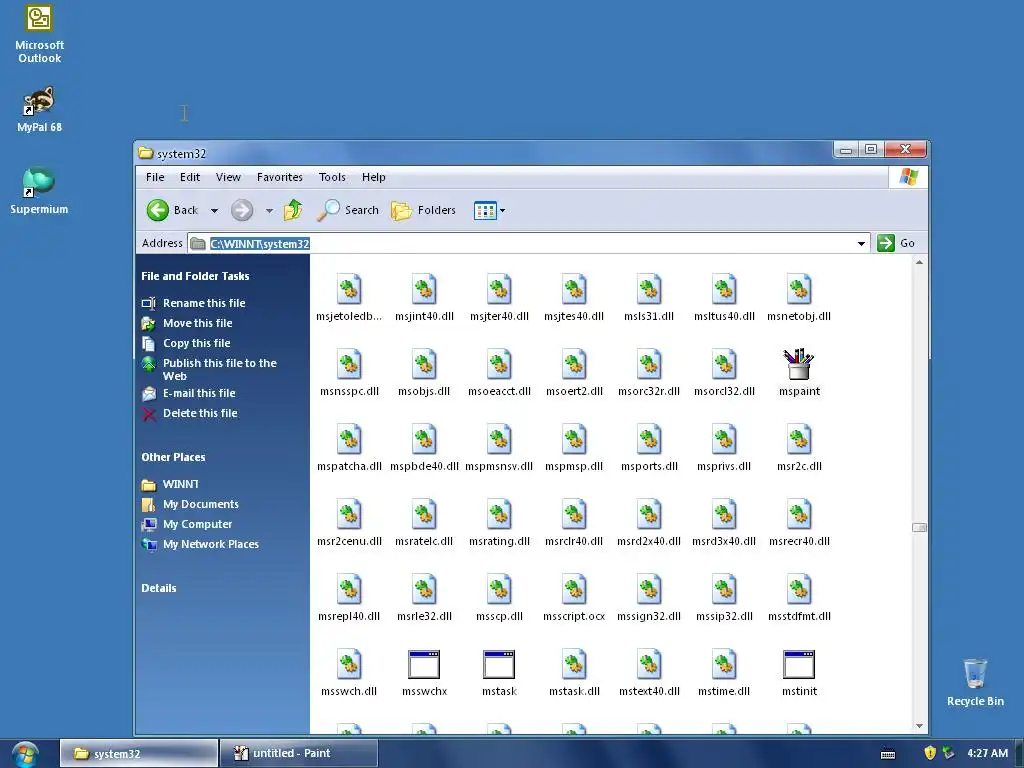The image size is (1024, 768).
Task: Select the mstask executable icon
Action: (499, 664)
